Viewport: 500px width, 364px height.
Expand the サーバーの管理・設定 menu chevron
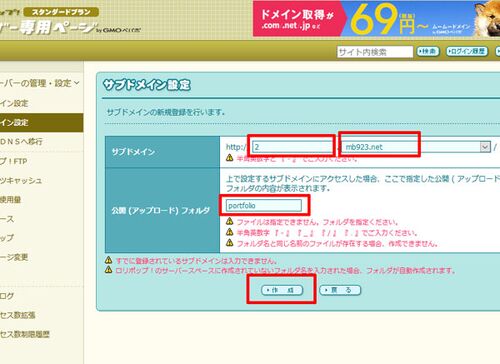(x=77, y=83)
